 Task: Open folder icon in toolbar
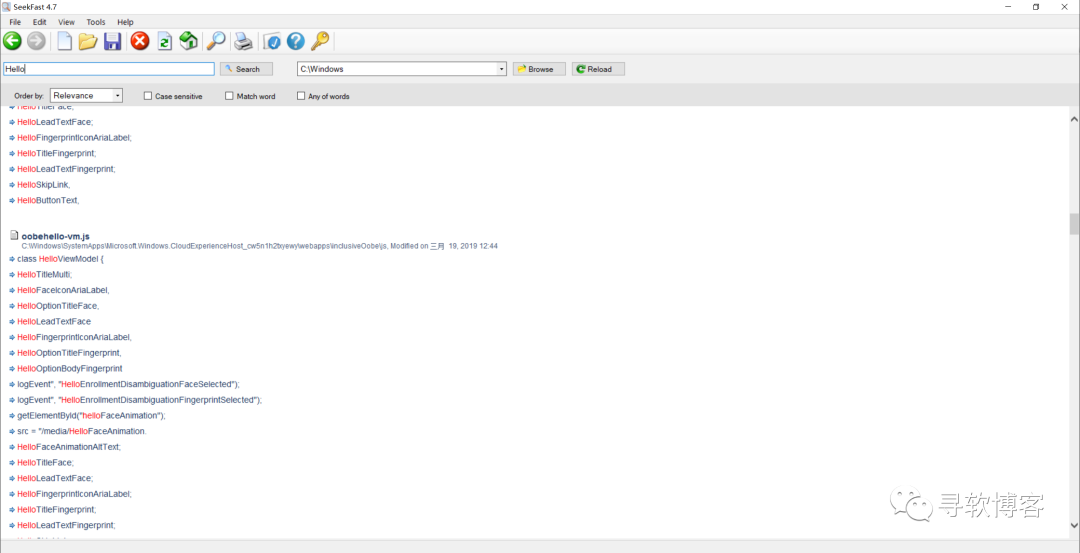click(x=87, y=41)
